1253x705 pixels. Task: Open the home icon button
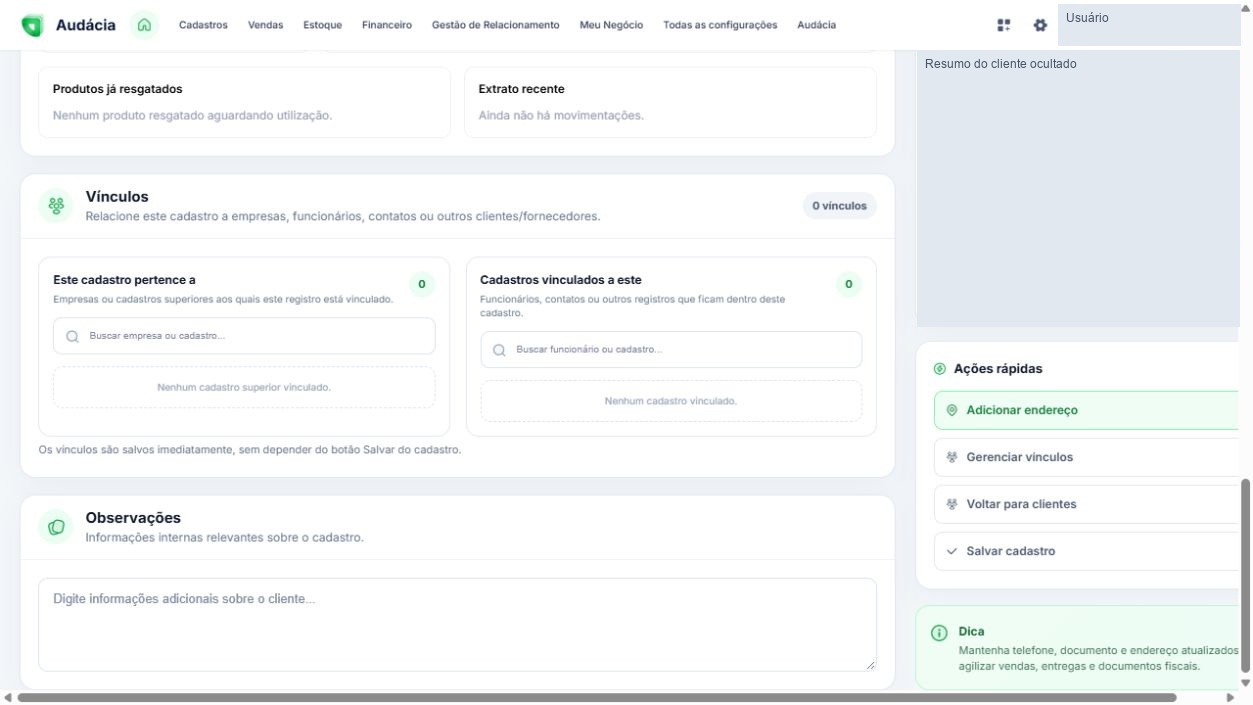point(145,25)
